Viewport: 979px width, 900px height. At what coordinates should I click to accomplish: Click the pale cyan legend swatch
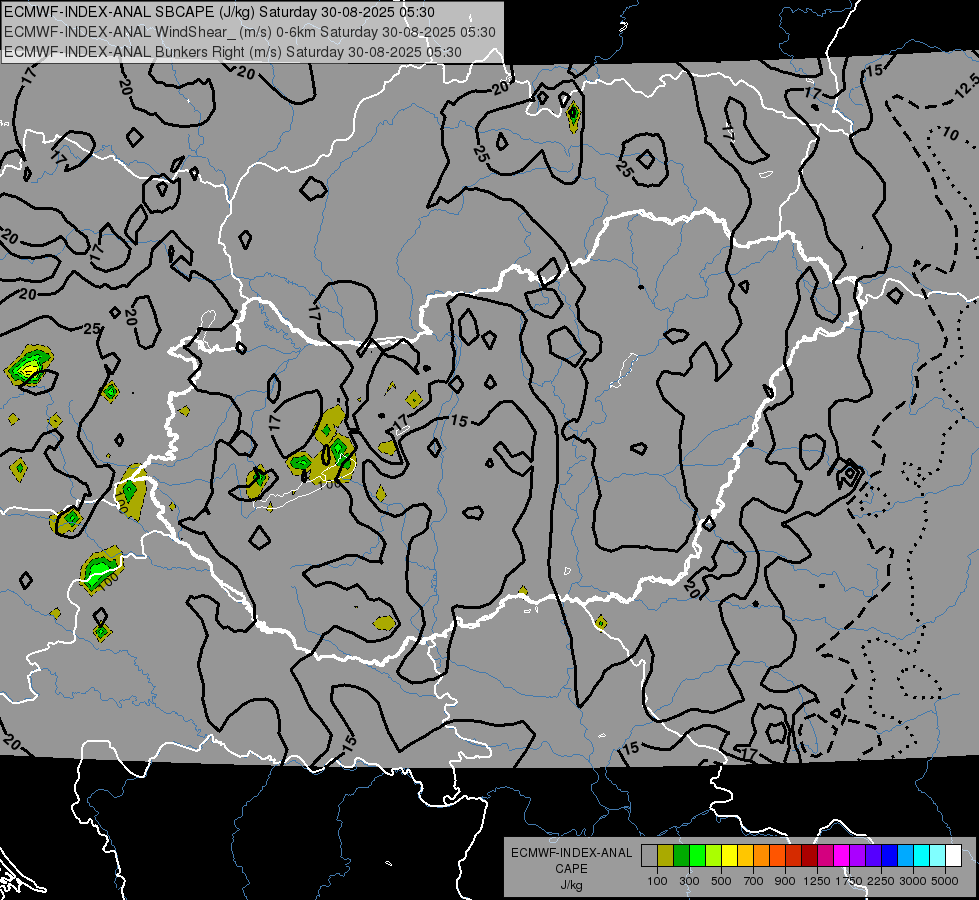[938, 855]
